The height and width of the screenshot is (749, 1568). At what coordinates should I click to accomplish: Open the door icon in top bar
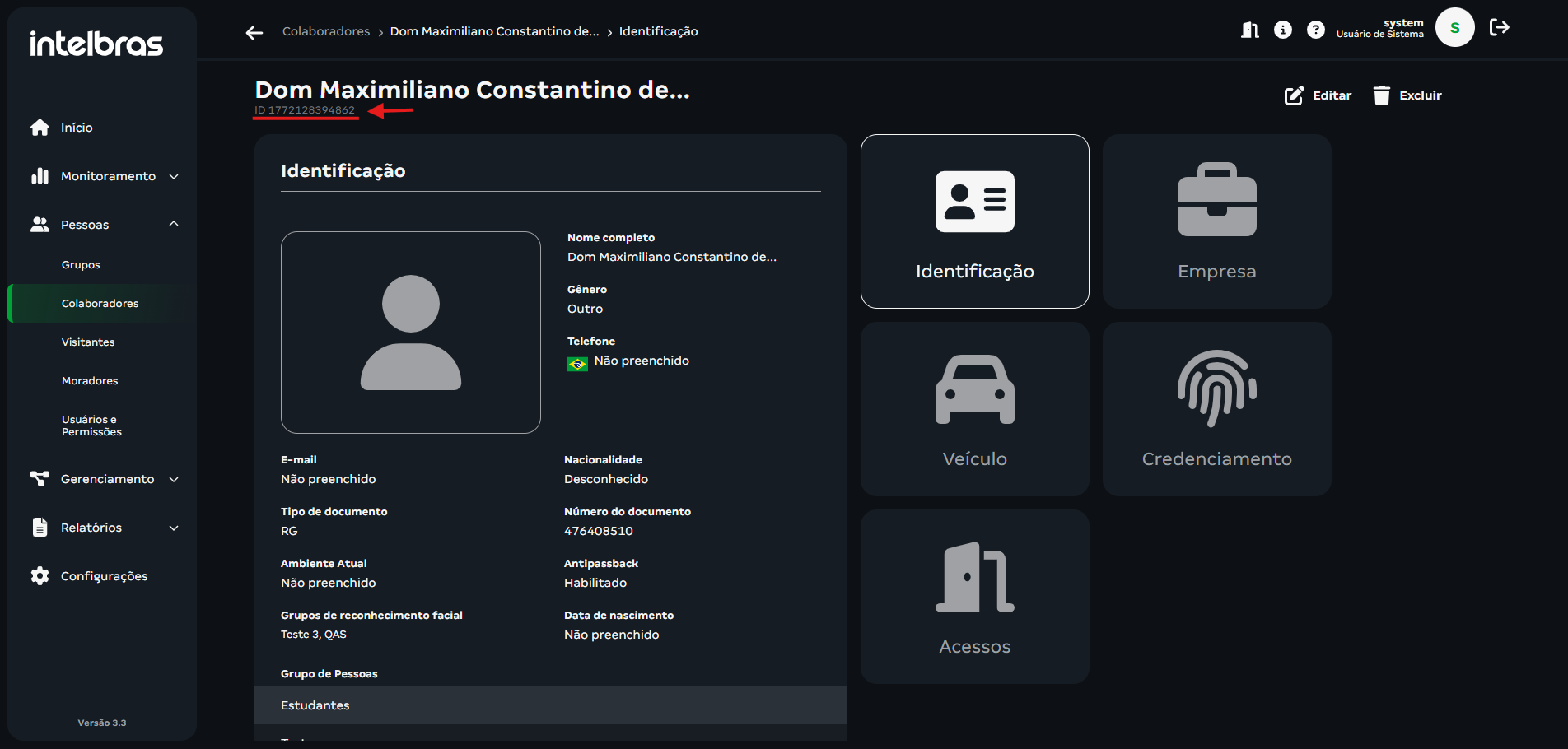coord(1250,30)
